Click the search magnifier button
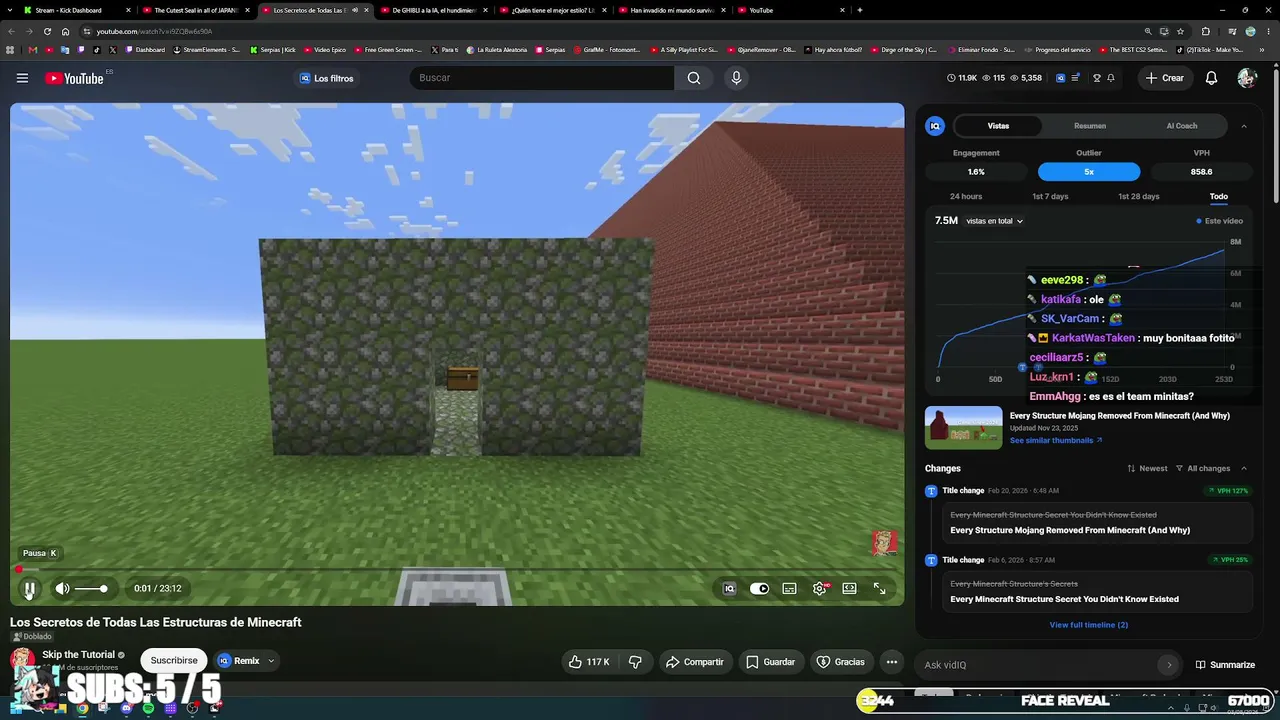The width and height of the screenshot is (1280, 720). [694, 78]
